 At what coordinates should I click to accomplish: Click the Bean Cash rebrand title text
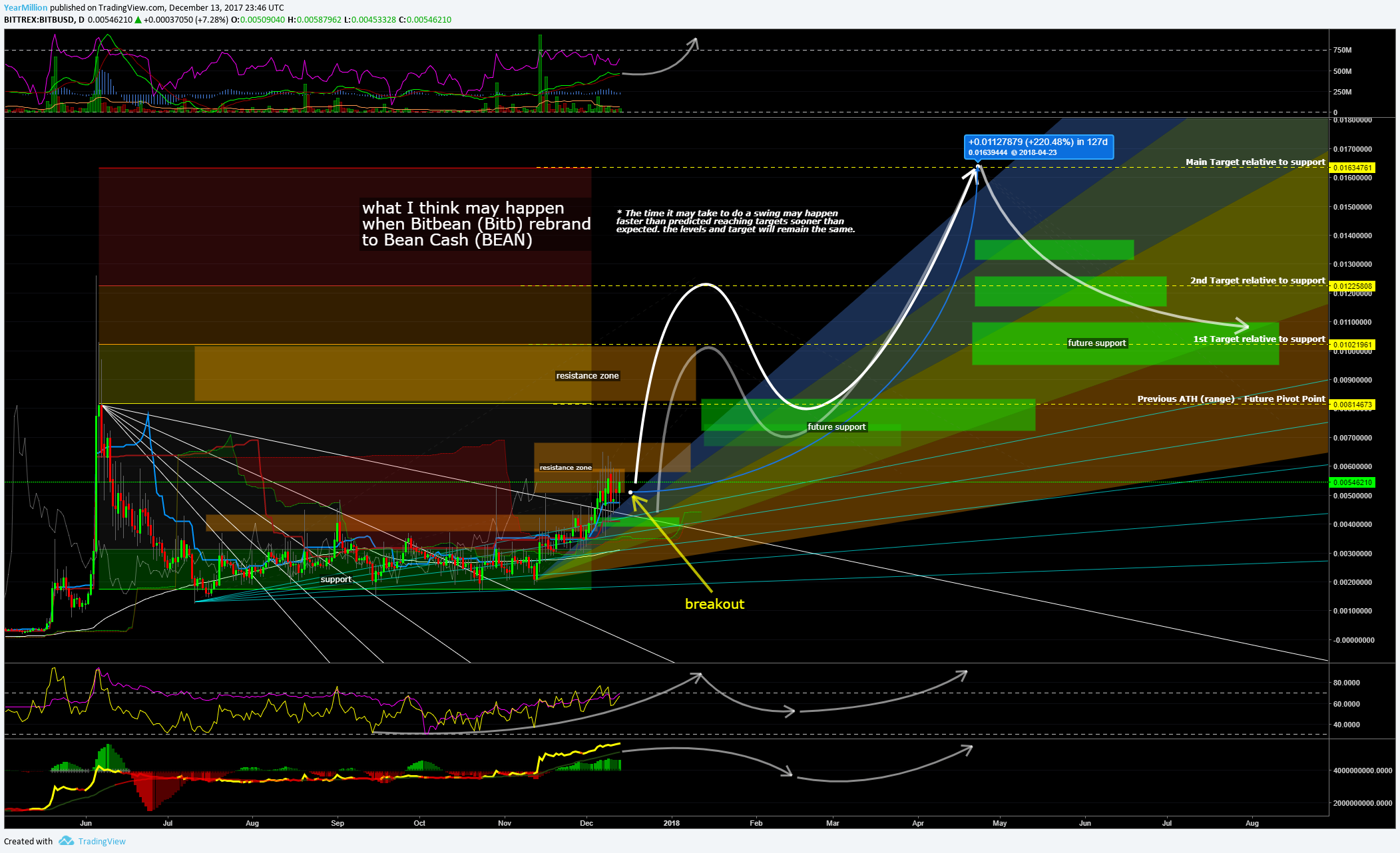click(x=476, y=224)
